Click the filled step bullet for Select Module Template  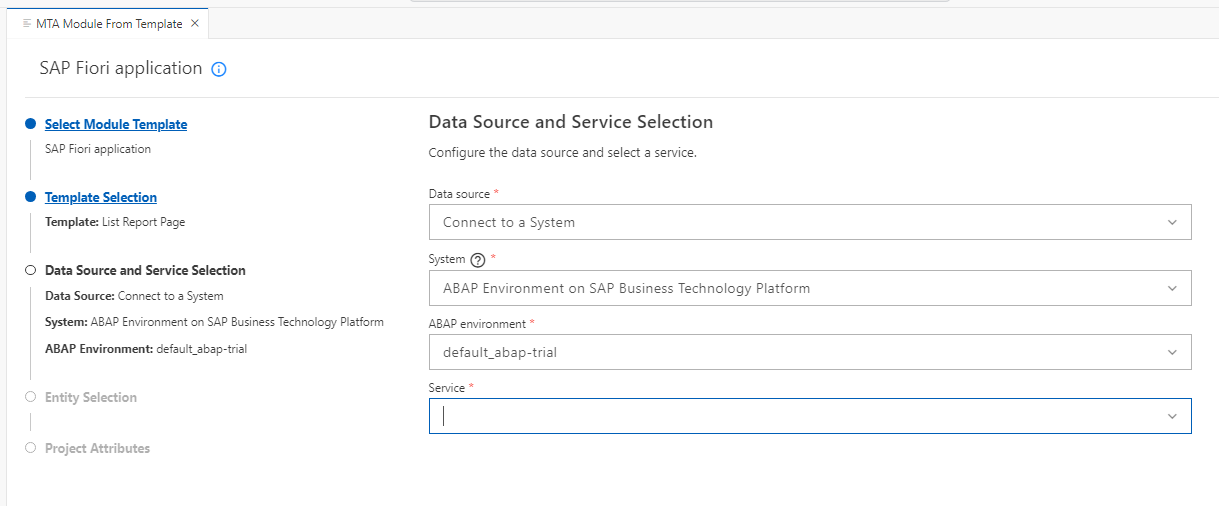coord(31,124)
